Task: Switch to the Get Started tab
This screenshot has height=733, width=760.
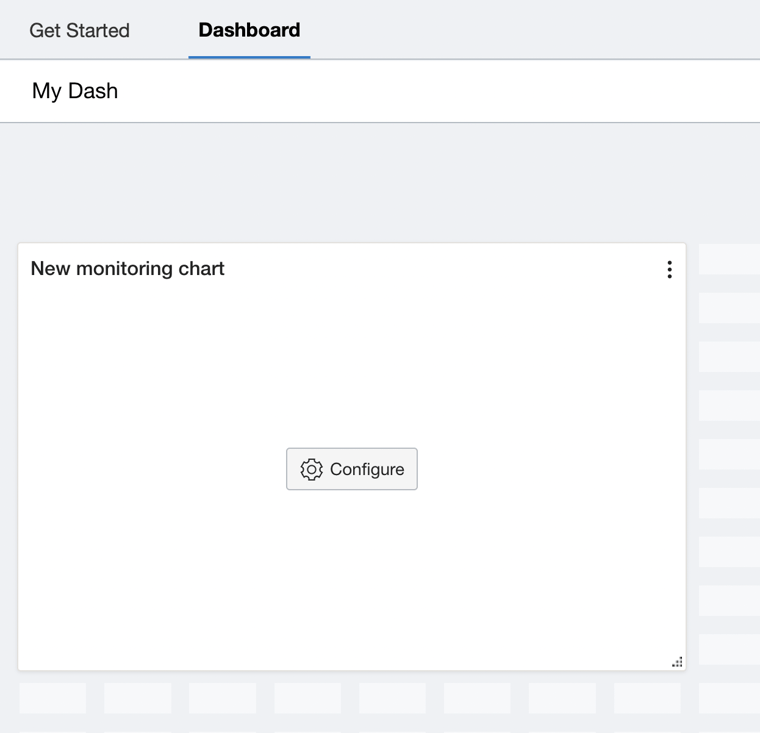Action: (x=79, y=30)
